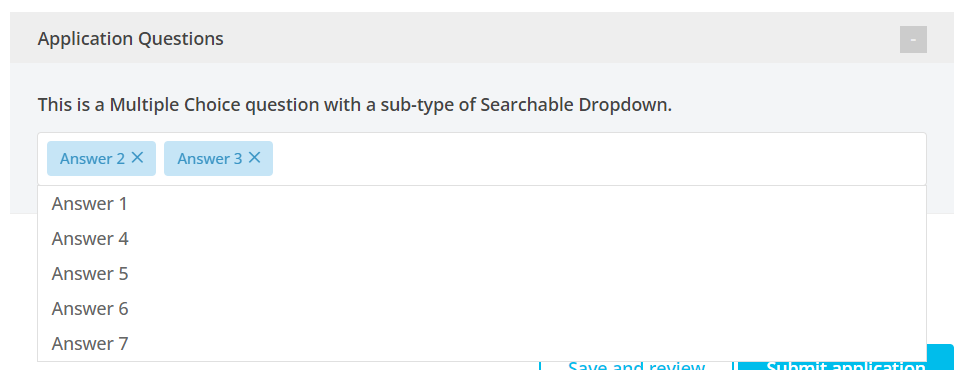Pick Answer 5 from the list

(482, 274)
